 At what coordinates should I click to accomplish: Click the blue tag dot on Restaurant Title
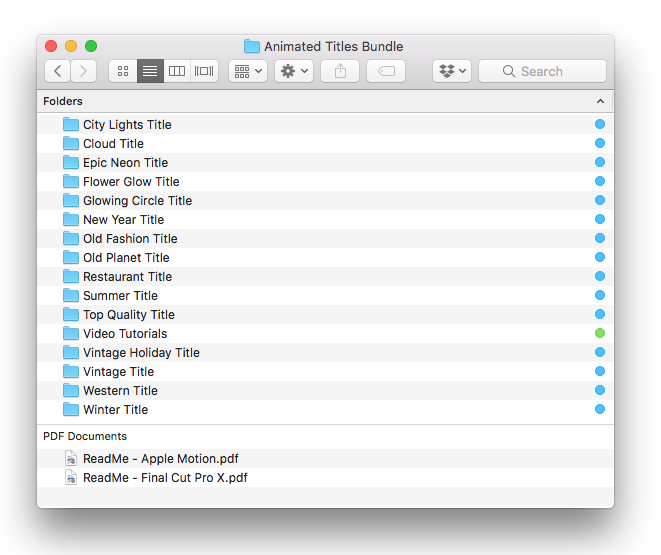pyautogui.click(x=600, y=276)
